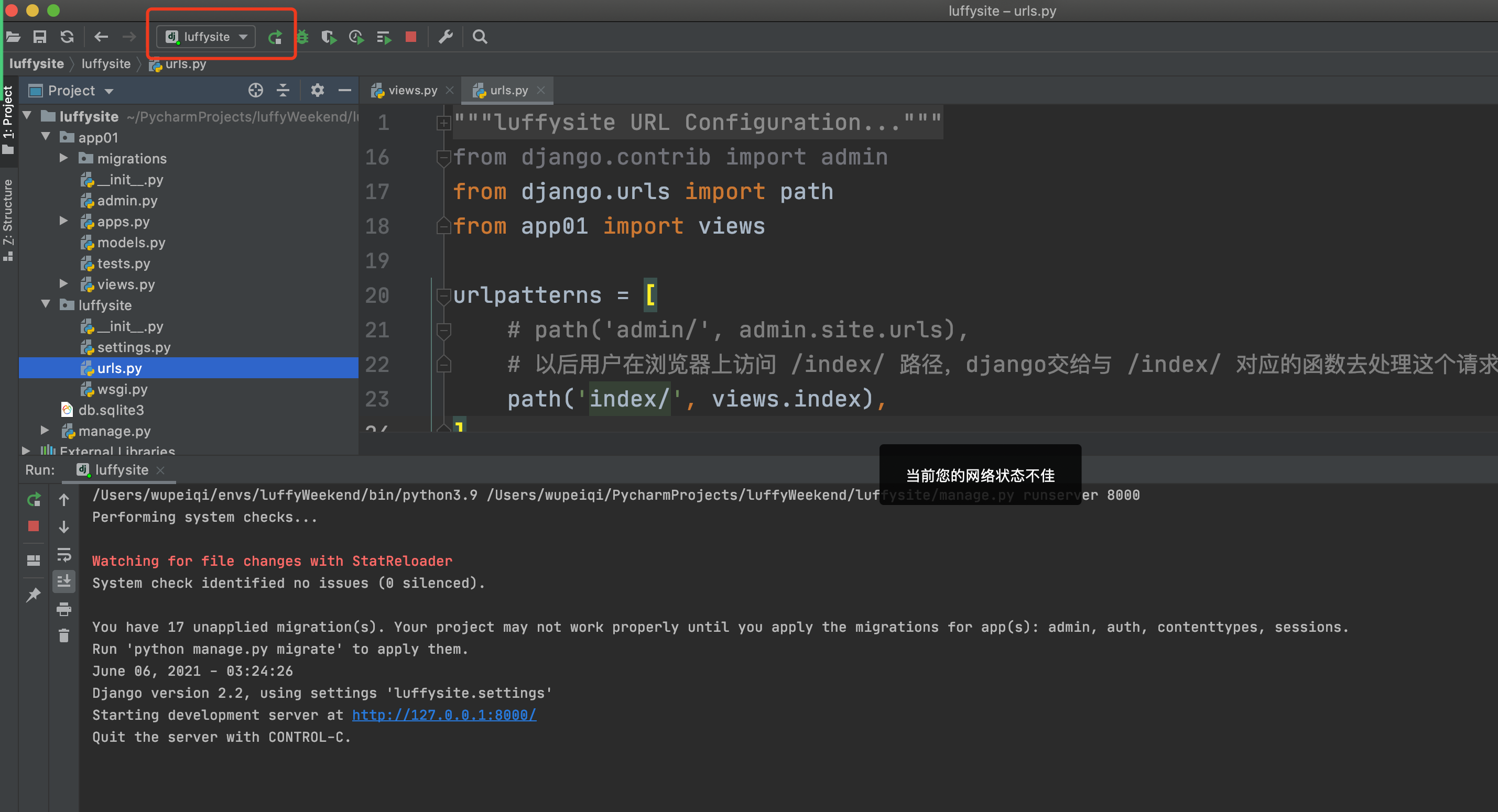The width and height of the screenshot is (1498, 812).
Task: Click db.sqlite3 in the tree
Action: (x=111, y=410)
